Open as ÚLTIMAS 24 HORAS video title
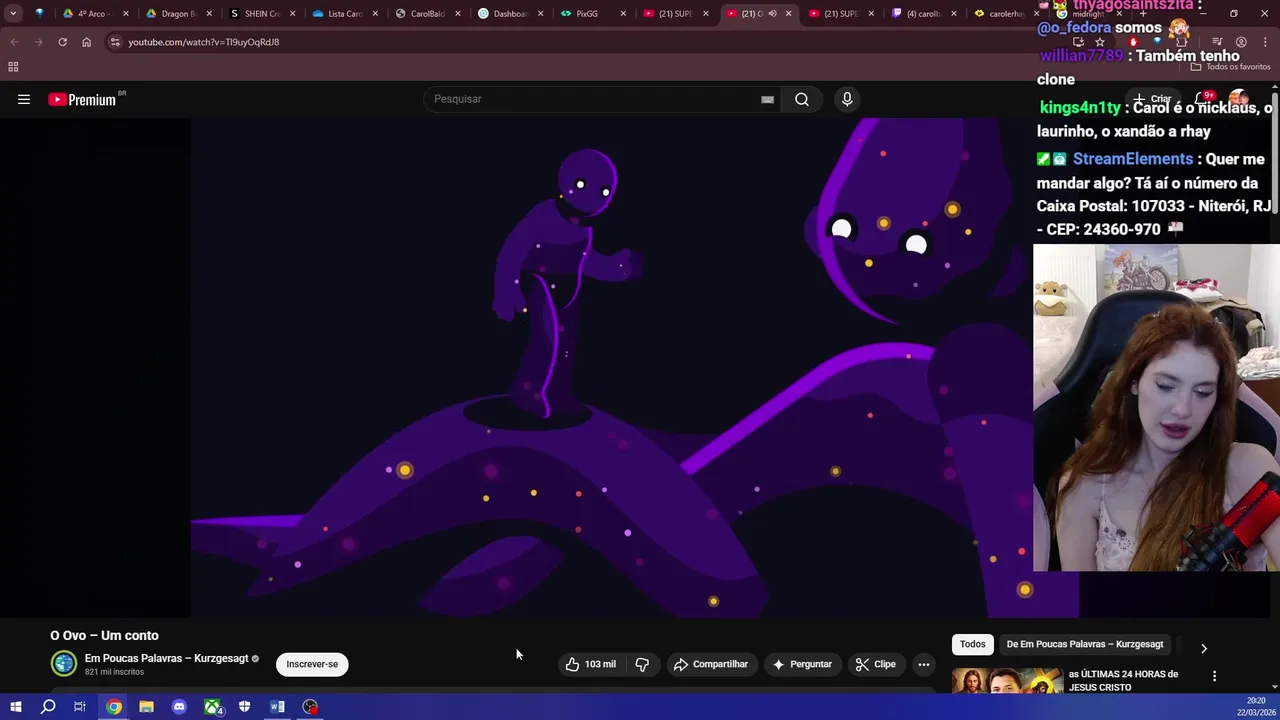Image resolution: width=1280 pixels, height=720 pixels. tap(1123, 681)
